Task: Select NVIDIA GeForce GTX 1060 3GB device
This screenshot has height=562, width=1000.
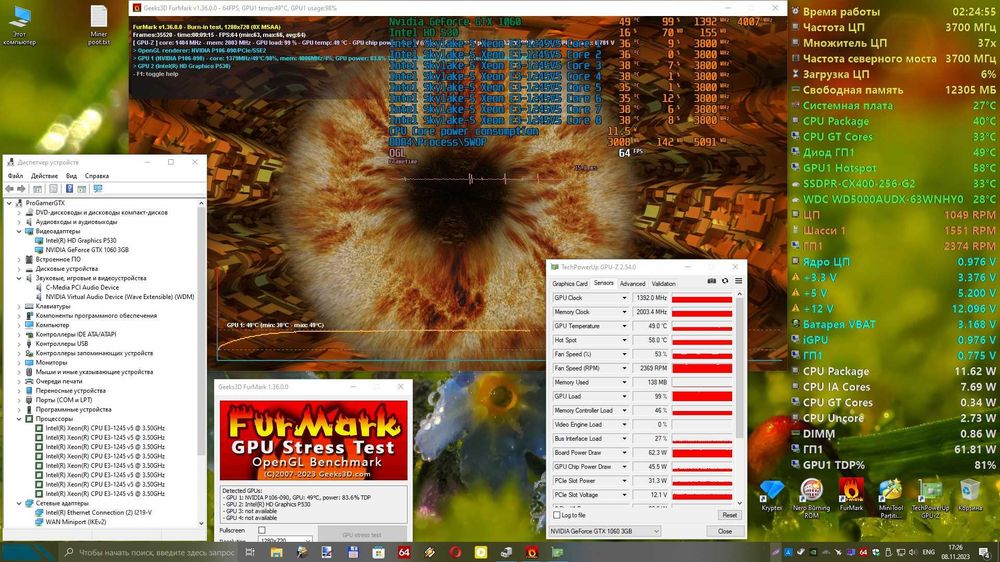Action: click(x=87, y=250)
